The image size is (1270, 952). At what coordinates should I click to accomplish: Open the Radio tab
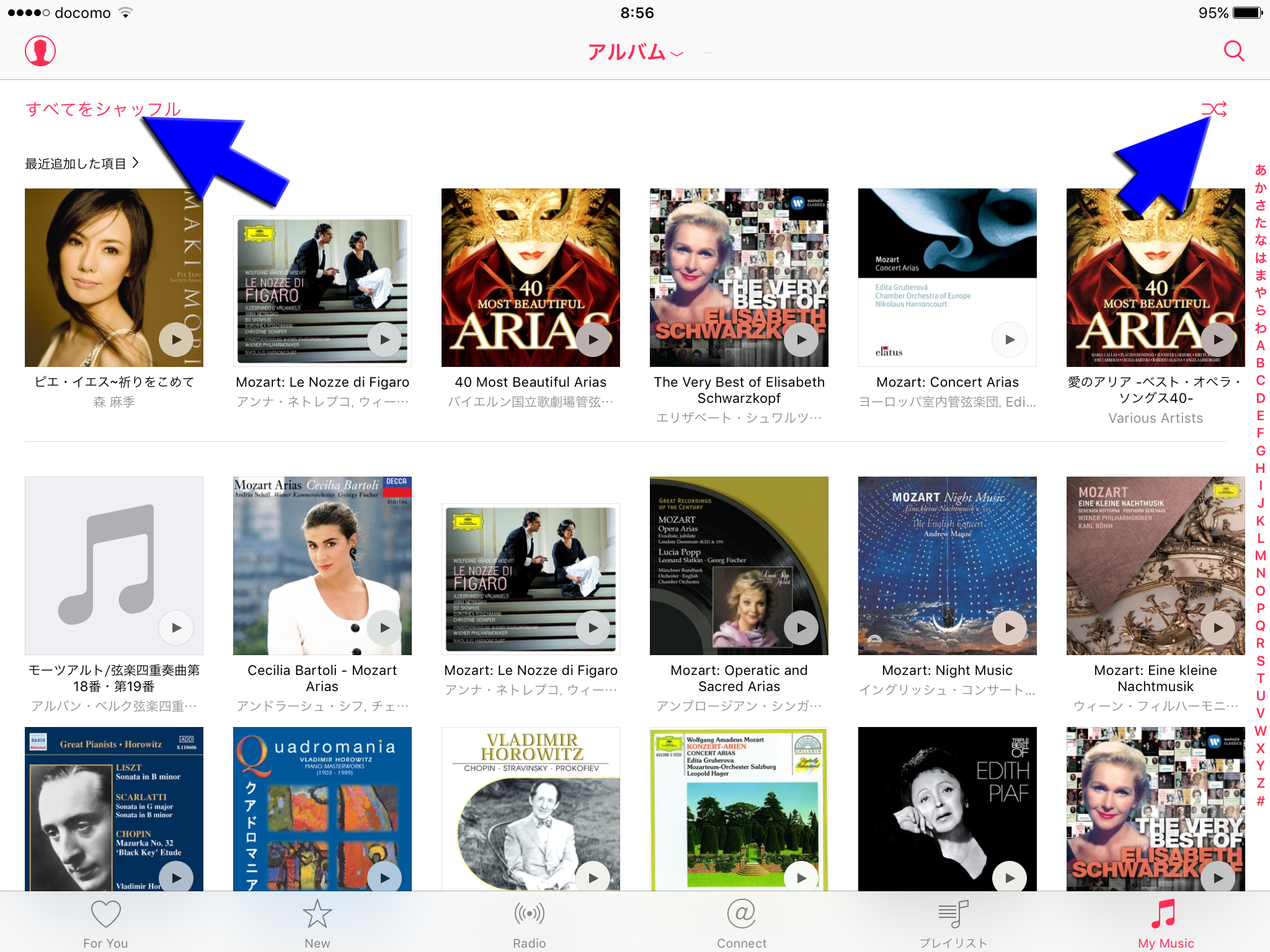point(530,923)
